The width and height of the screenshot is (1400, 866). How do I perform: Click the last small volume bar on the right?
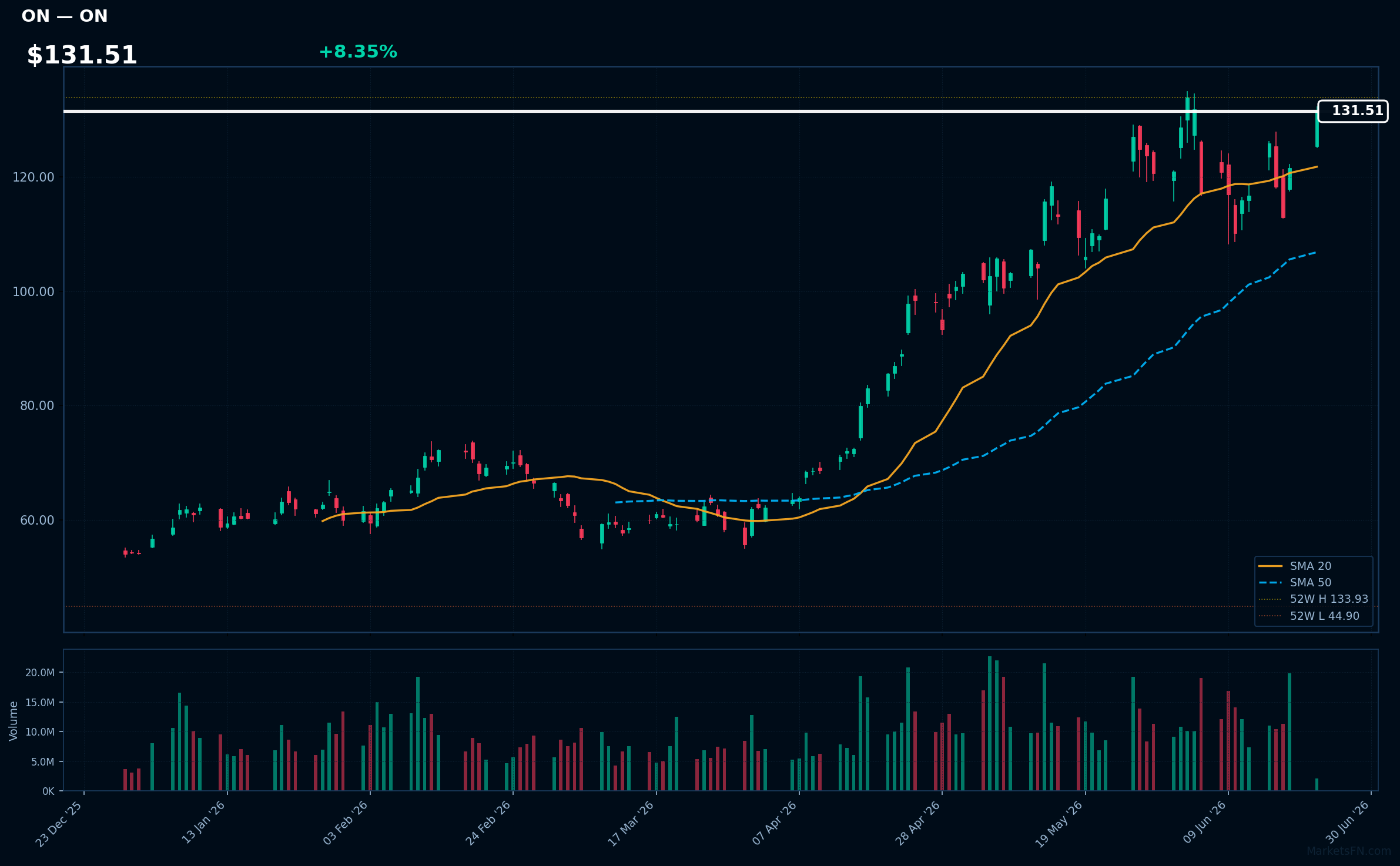point(1317,784)
